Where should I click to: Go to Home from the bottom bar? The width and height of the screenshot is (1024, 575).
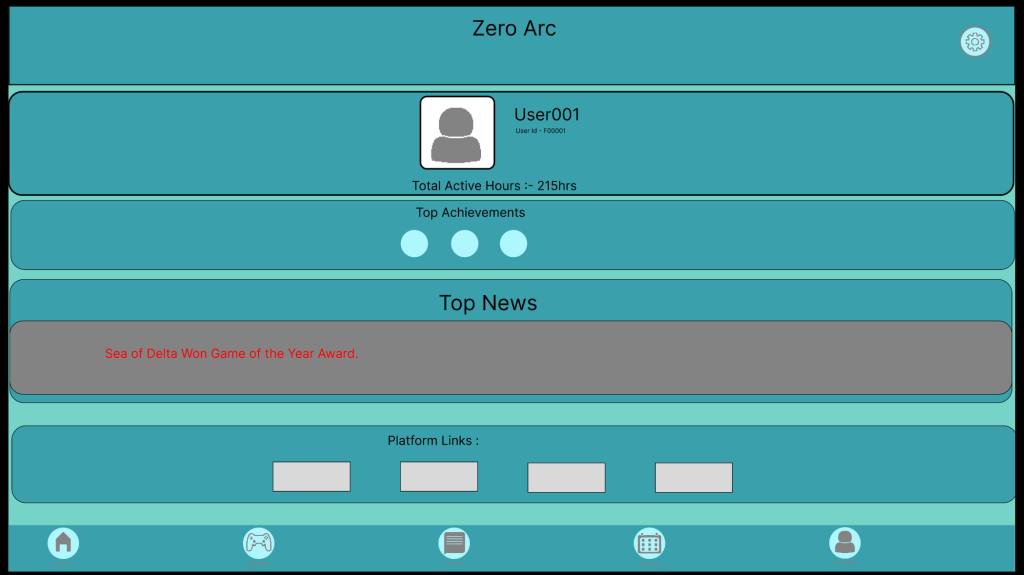(x=63, y=543)
